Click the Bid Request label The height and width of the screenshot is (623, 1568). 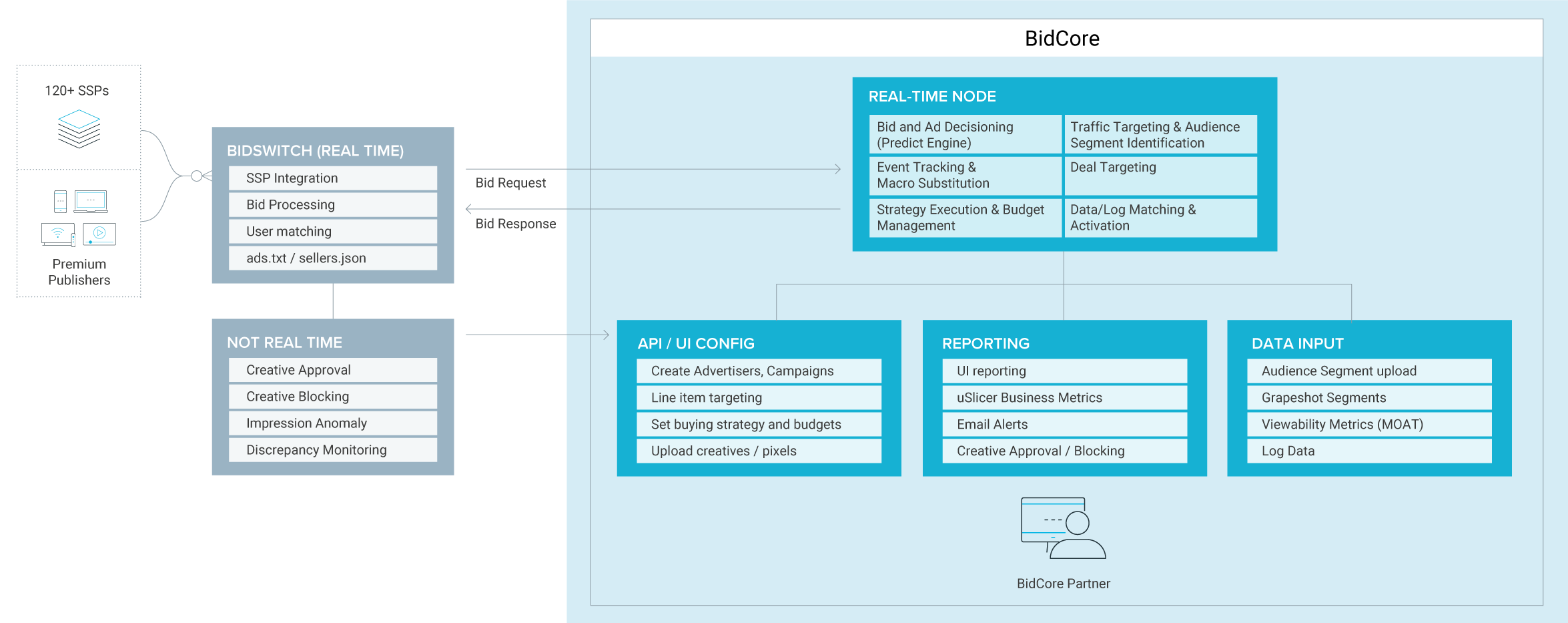(x=510, y=183)
